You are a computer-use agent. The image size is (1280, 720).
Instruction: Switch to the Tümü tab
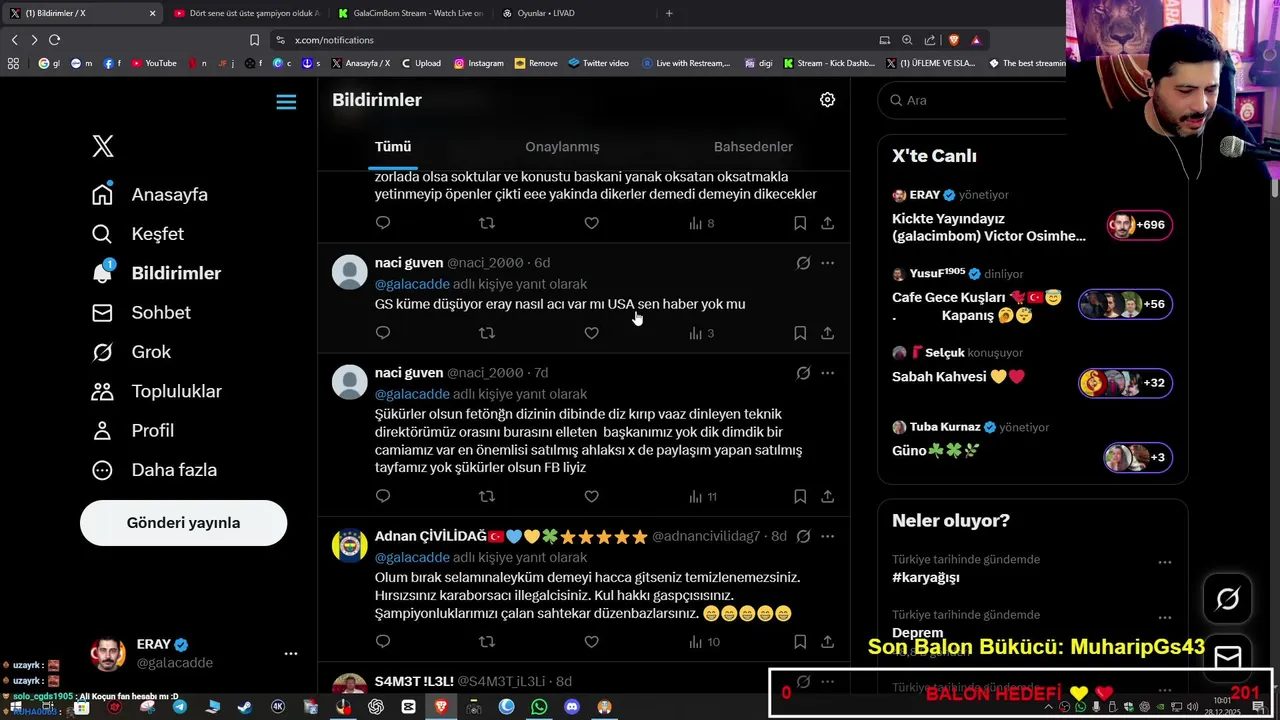click(x=393, y=147)
